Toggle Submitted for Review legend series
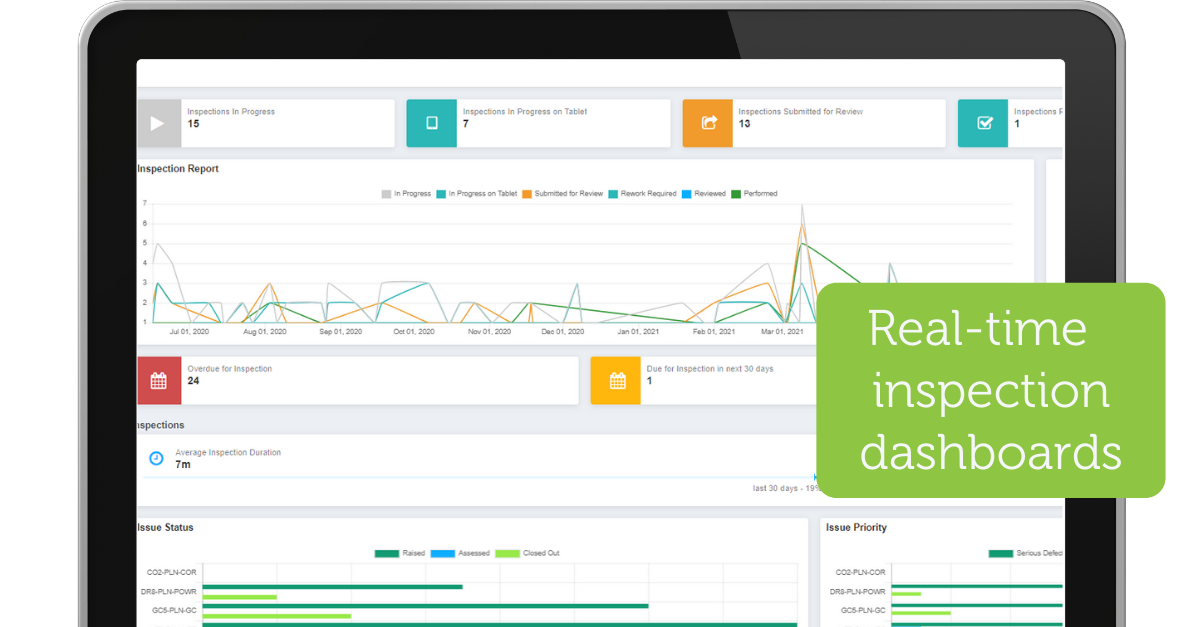This screenshot has width=1200, height=627. coord(563,194)
